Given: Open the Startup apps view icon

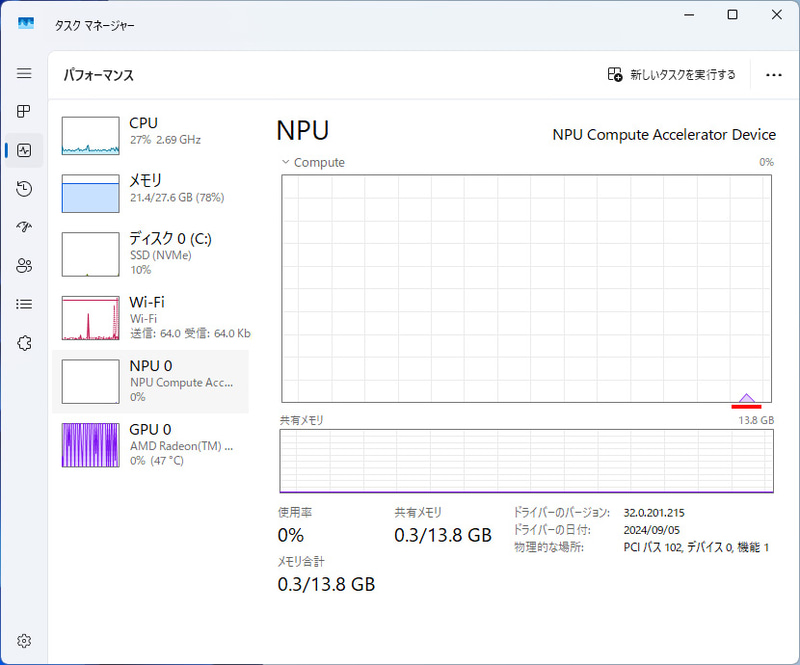Looking at the screenshot, I should [x=24, y=227].
